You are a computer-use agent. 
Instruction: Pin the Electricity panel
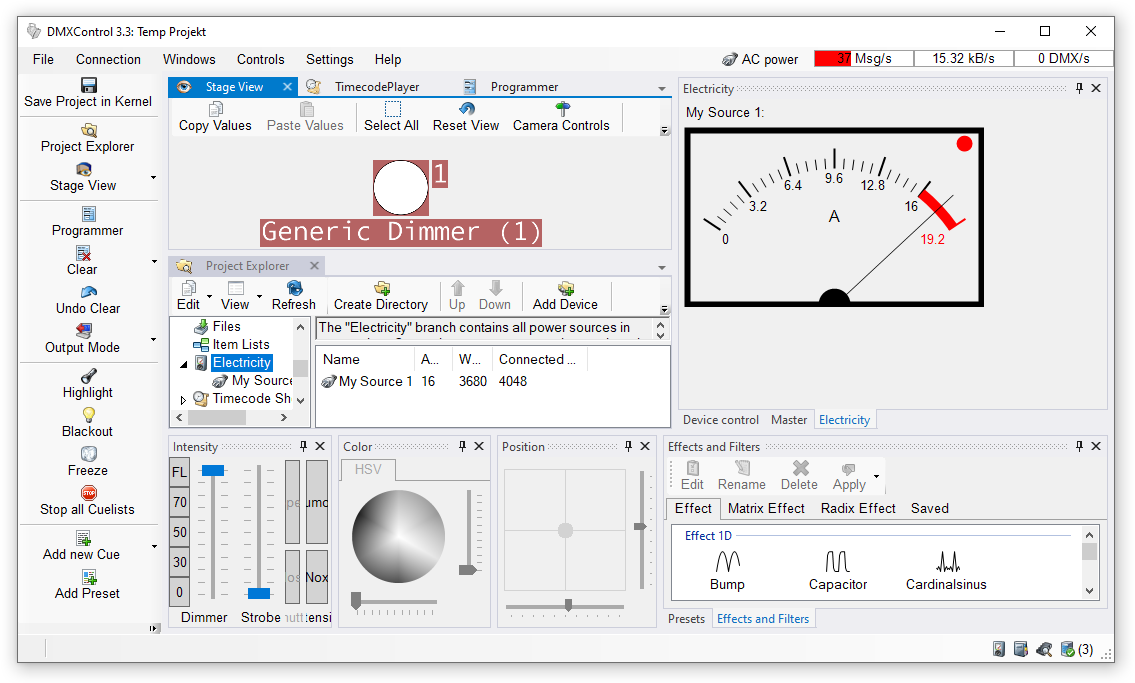(1079, 88)
